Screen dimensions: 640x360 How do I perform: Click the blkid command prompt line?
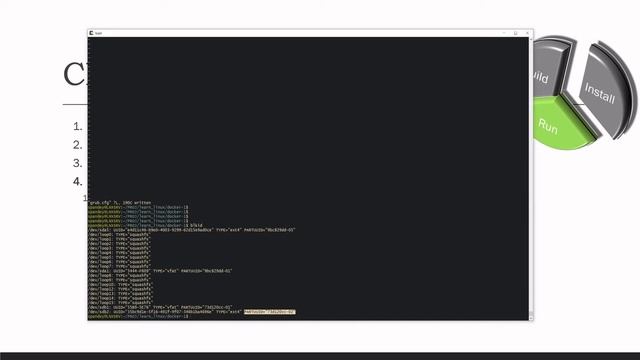tap(145, 225)
